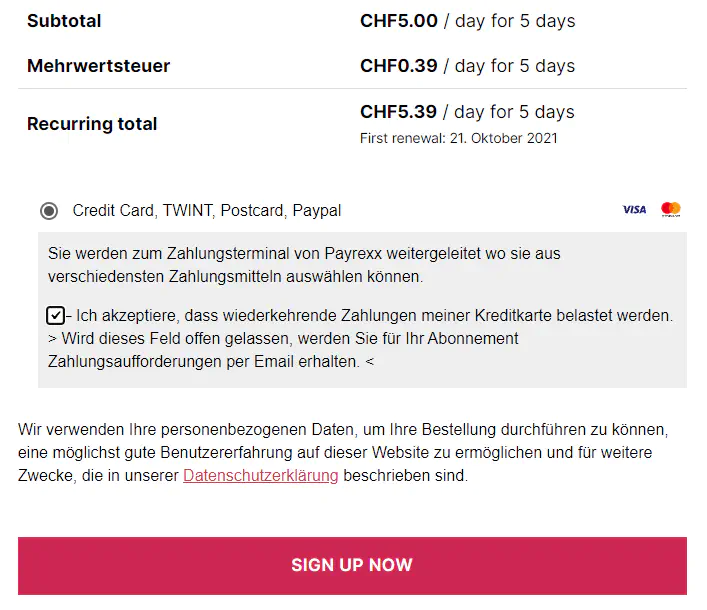Image resolution: width=707 pixels, height=610 pixels.
Task: Click the 'Wir verwenden Ihre personenbezogenen Daten' paragraph
Action: 342,453
